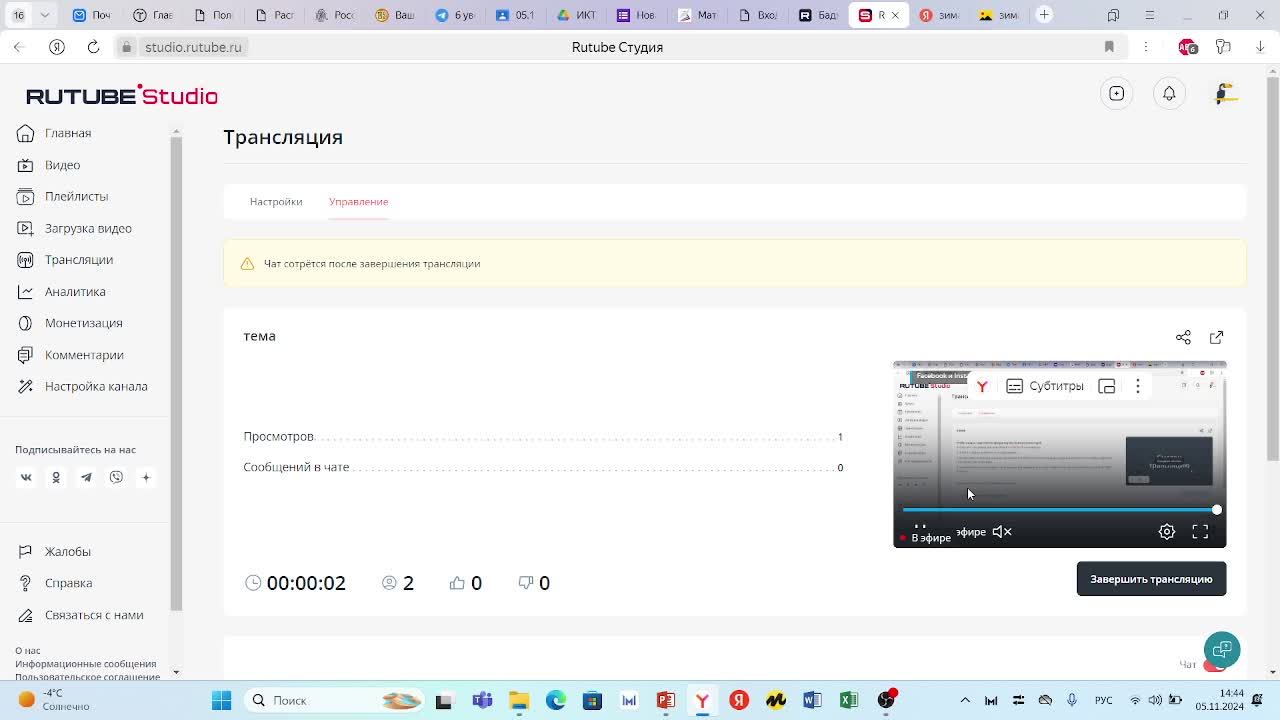1280x720 pixels.
Task: Pause the live player
Action: click(920, 527)
